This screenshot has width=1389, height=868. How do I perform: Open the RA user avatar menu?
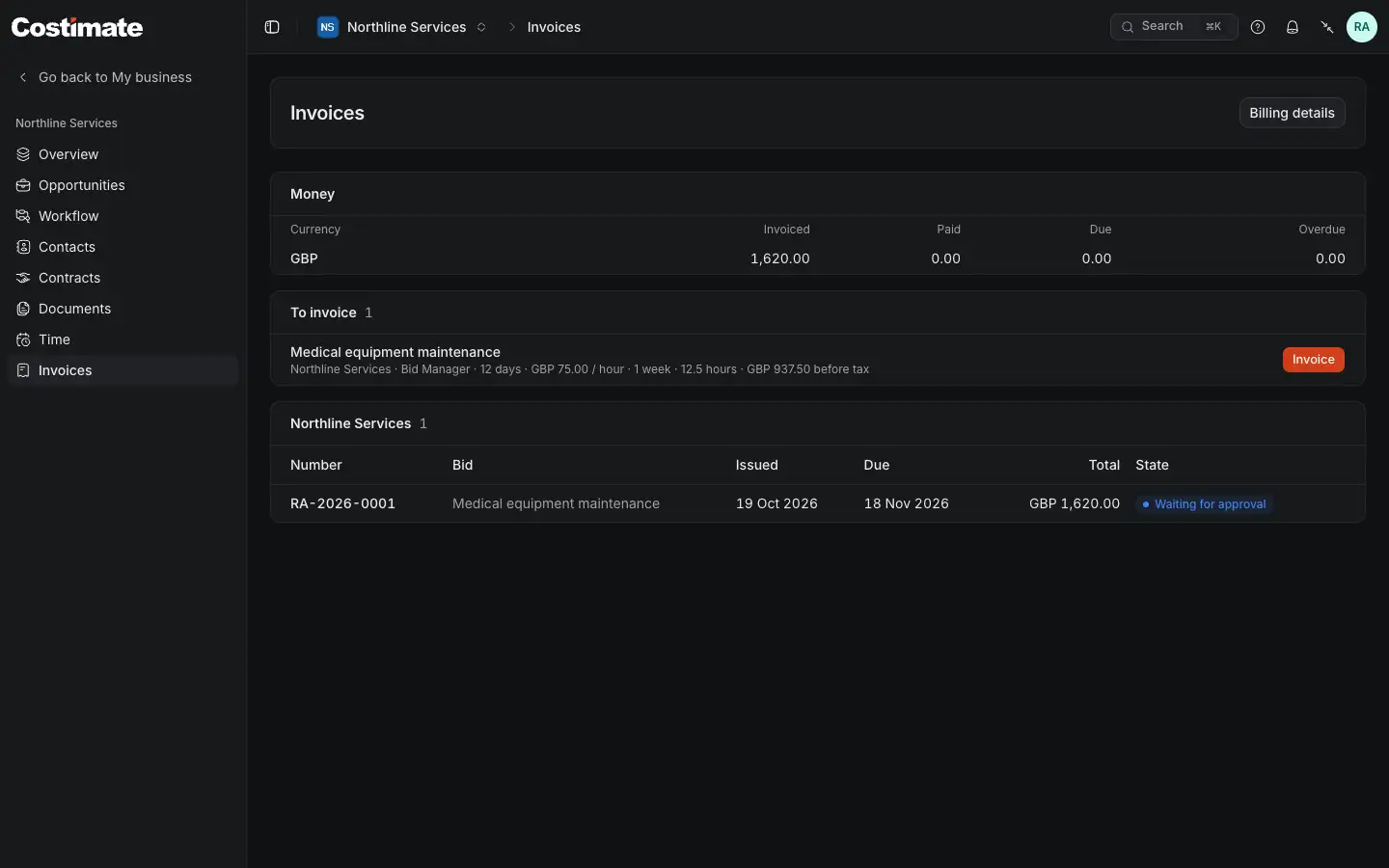pyautogui.click(x=1362, y=27)
